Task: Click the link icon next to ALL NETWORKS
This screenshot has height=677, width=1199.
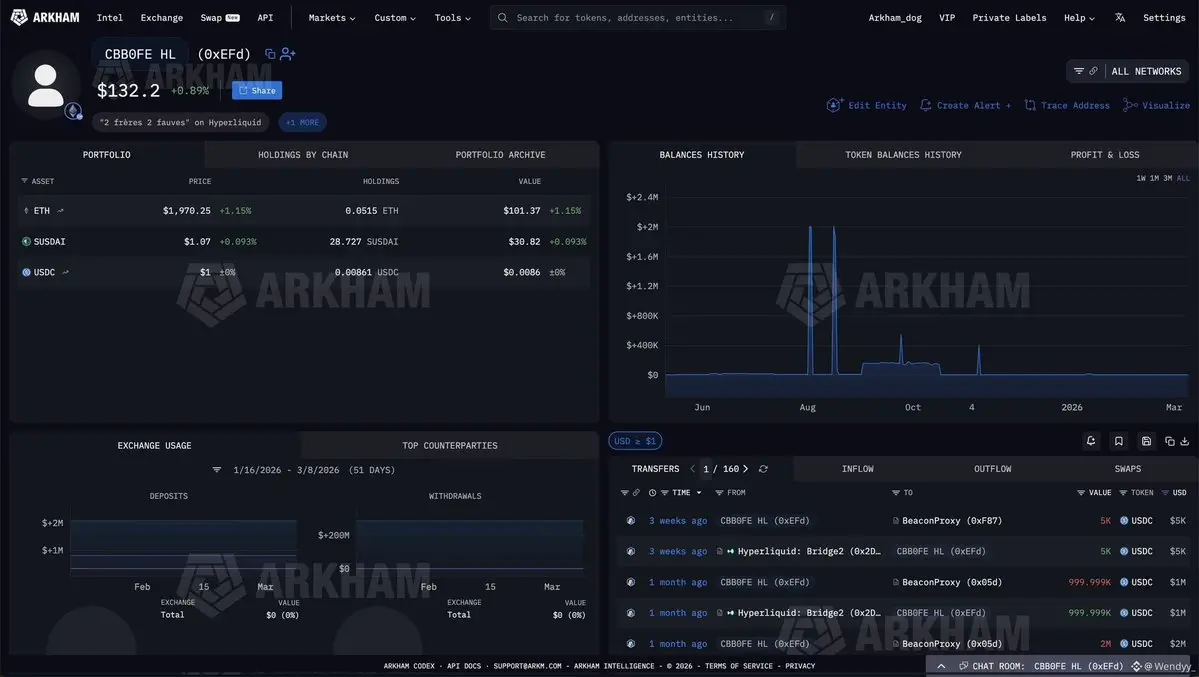Action: 1093,71
